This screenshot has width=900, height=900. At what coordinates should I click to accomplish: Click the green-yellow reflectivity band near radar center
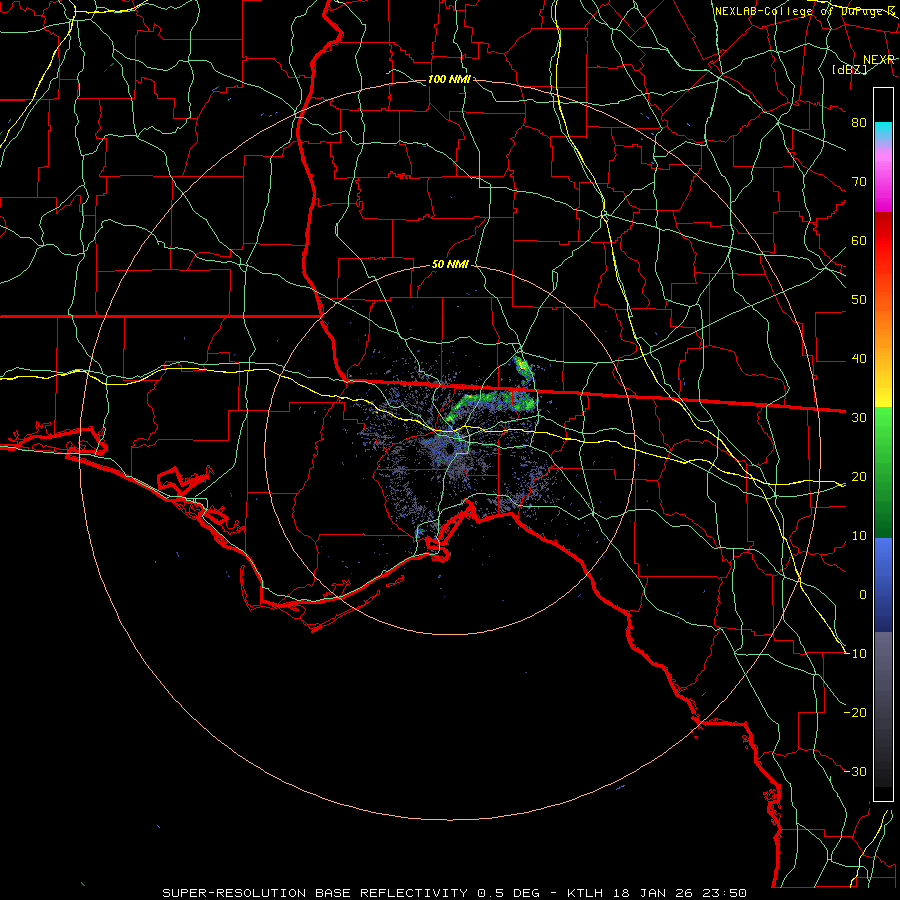click(x=492, y=404)
